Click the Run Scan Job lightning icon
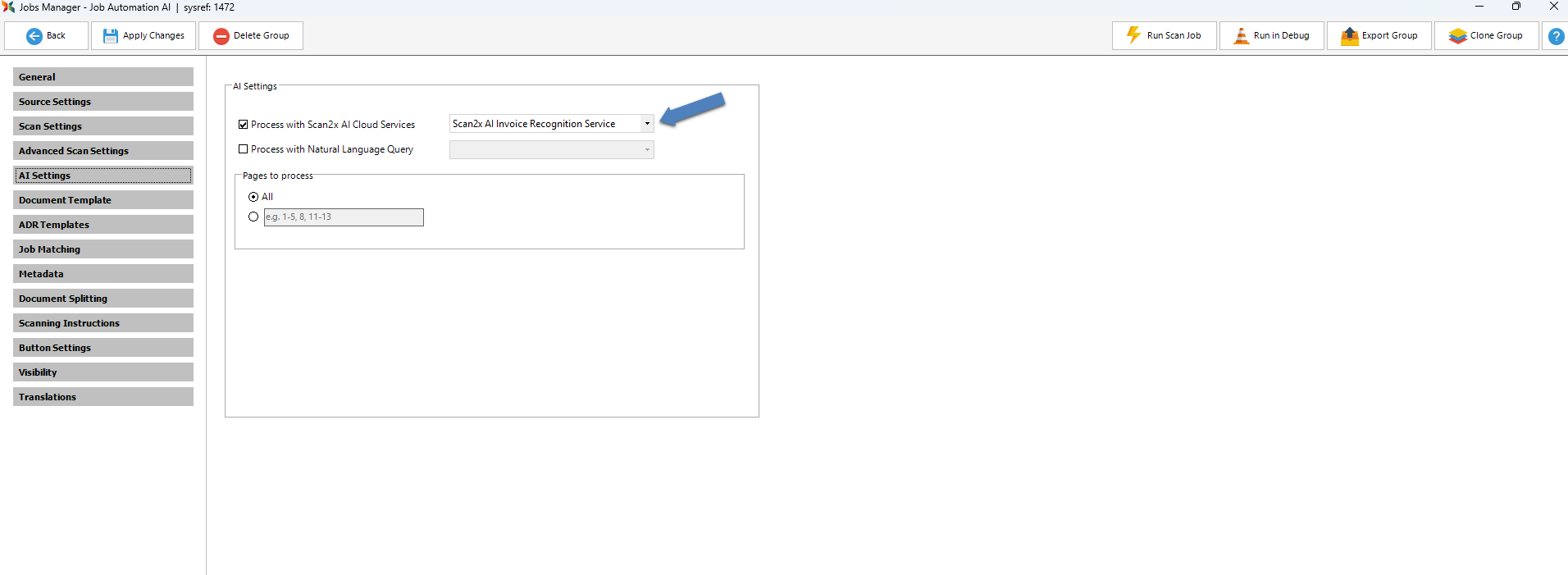 1133,35
